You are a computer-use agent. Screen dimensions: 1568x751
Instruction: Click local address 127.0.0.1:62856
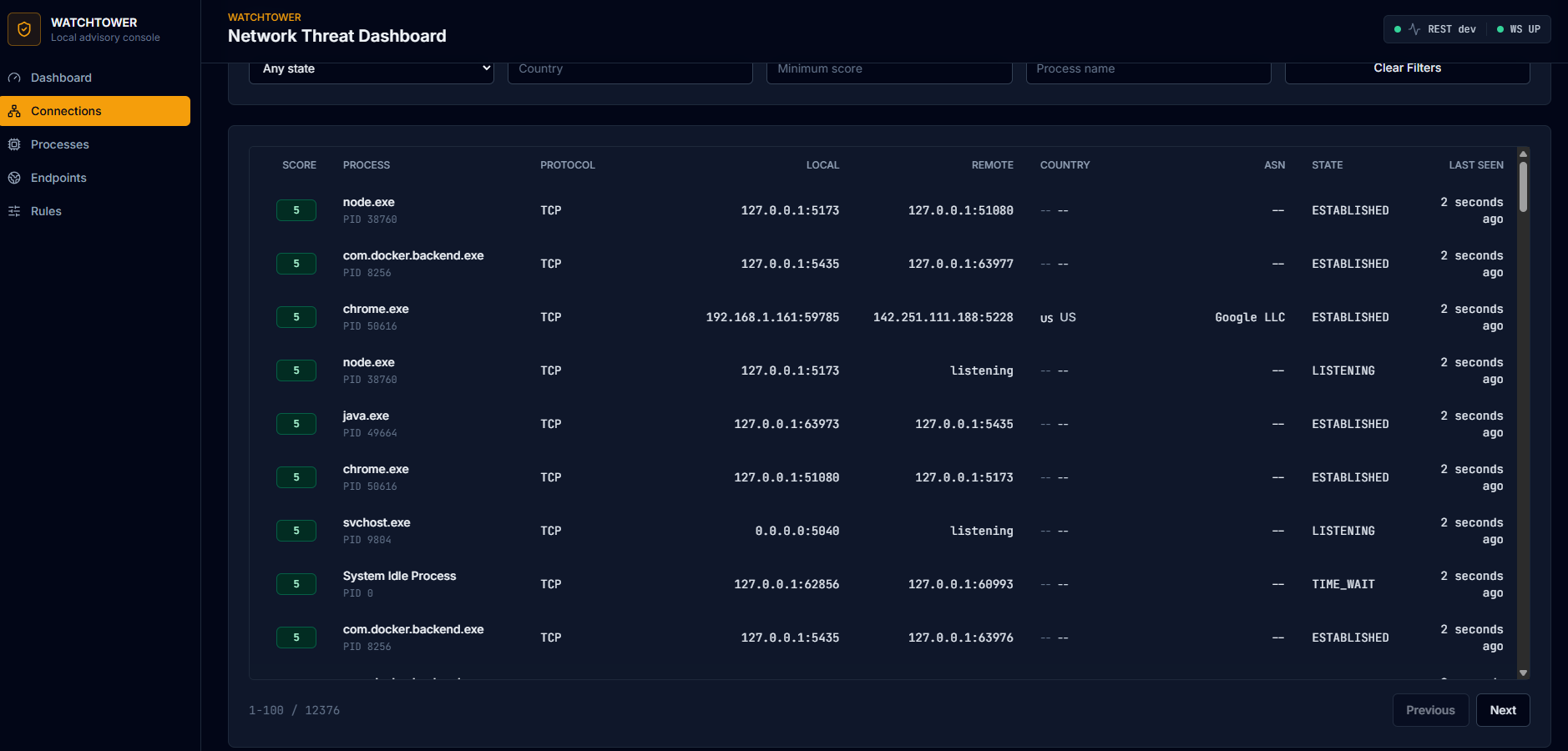click(787, 584)
